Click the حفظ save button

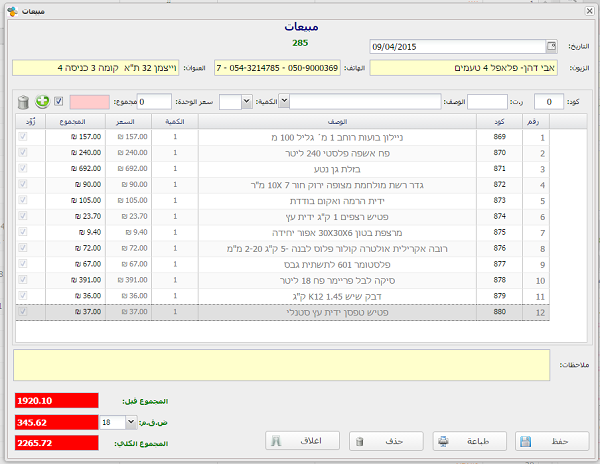[x=552, y=441]
